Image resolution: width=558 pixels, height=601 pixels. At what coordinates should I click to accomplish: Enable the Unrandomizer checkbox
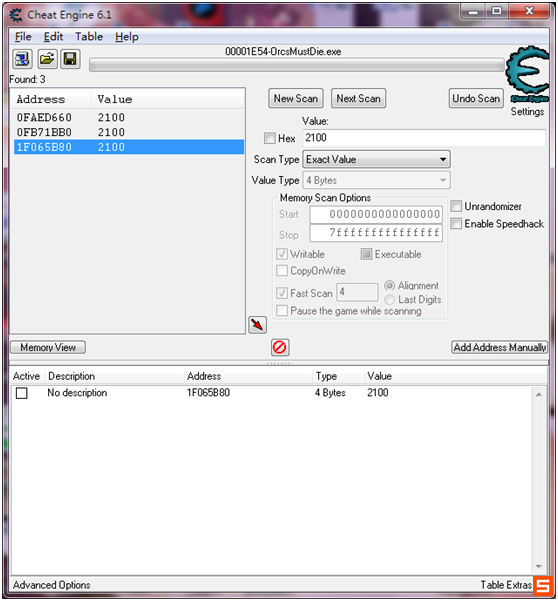(456, 206)
